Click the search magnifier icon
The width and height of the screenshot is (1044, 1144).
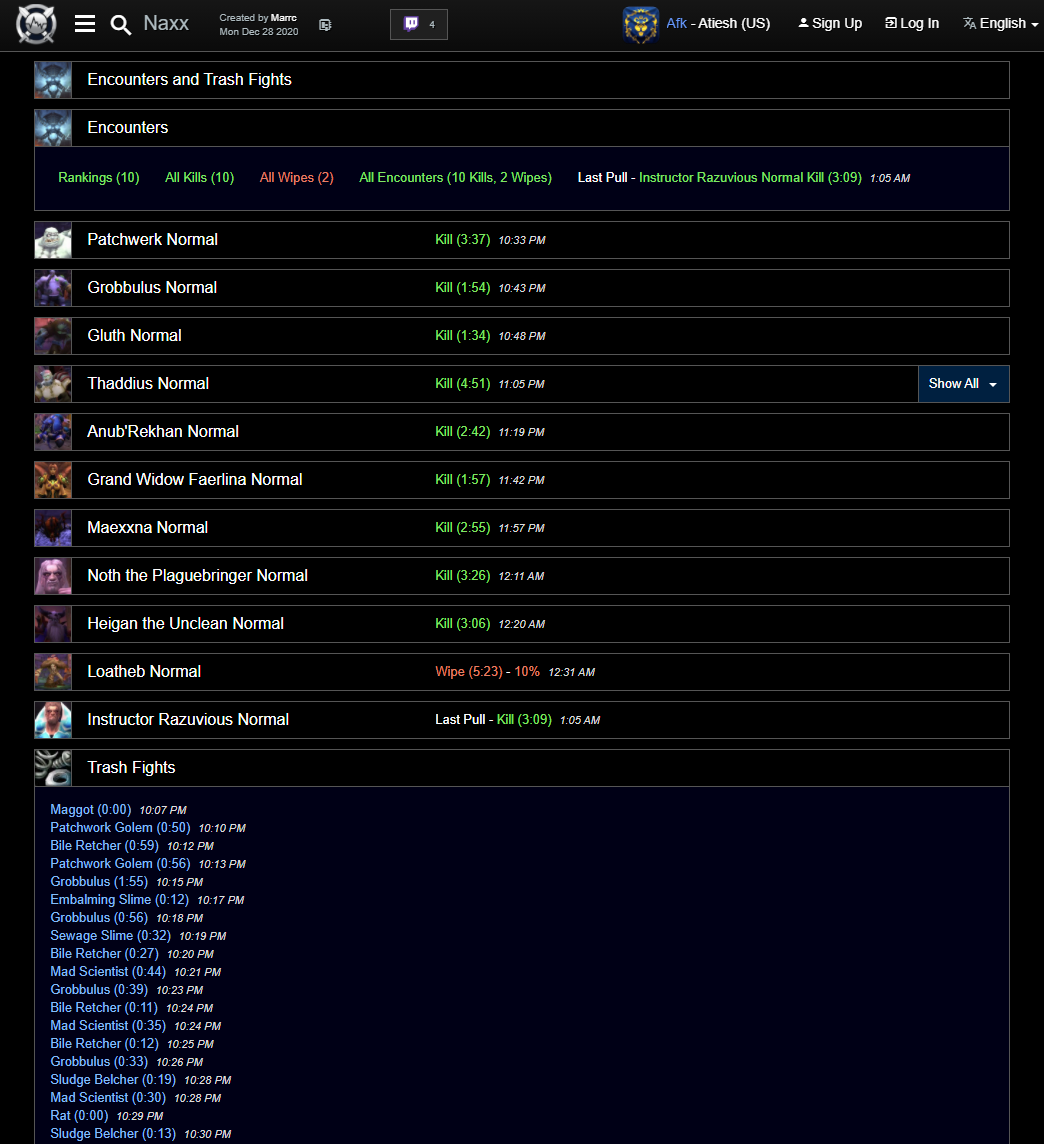coord(120,25)
